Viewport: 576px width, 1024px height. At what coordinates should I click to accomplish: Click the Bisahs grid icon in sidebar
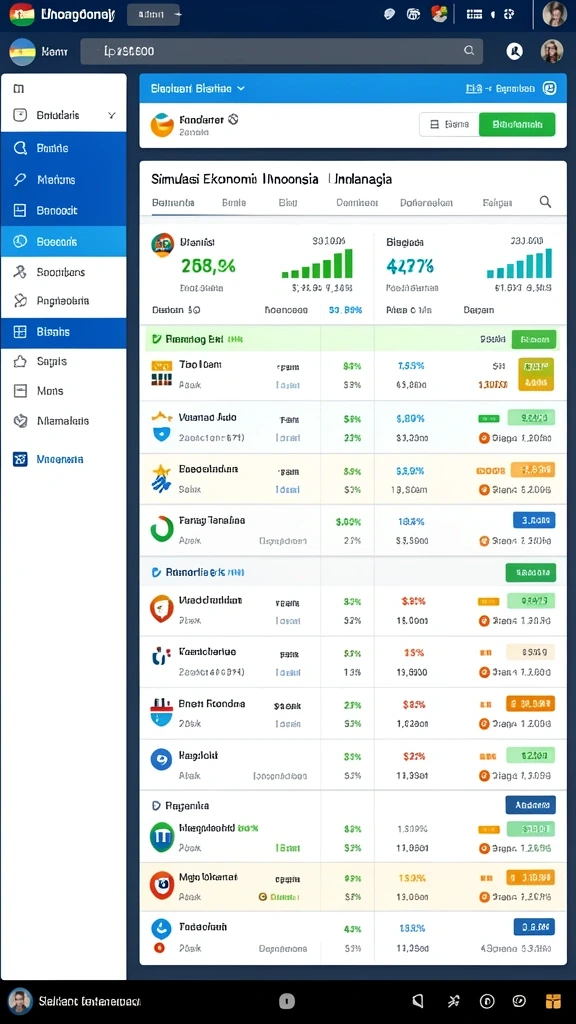[20, 332]
